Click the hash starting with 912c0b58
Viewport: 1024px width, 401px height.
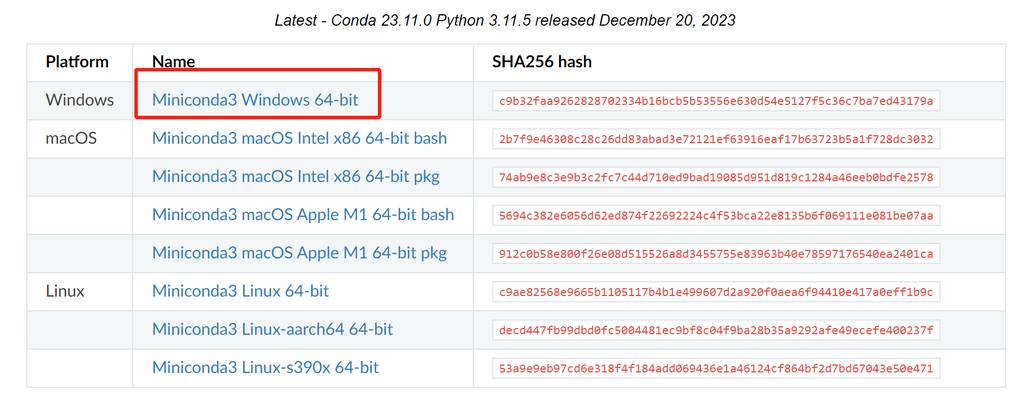(716, 254)
